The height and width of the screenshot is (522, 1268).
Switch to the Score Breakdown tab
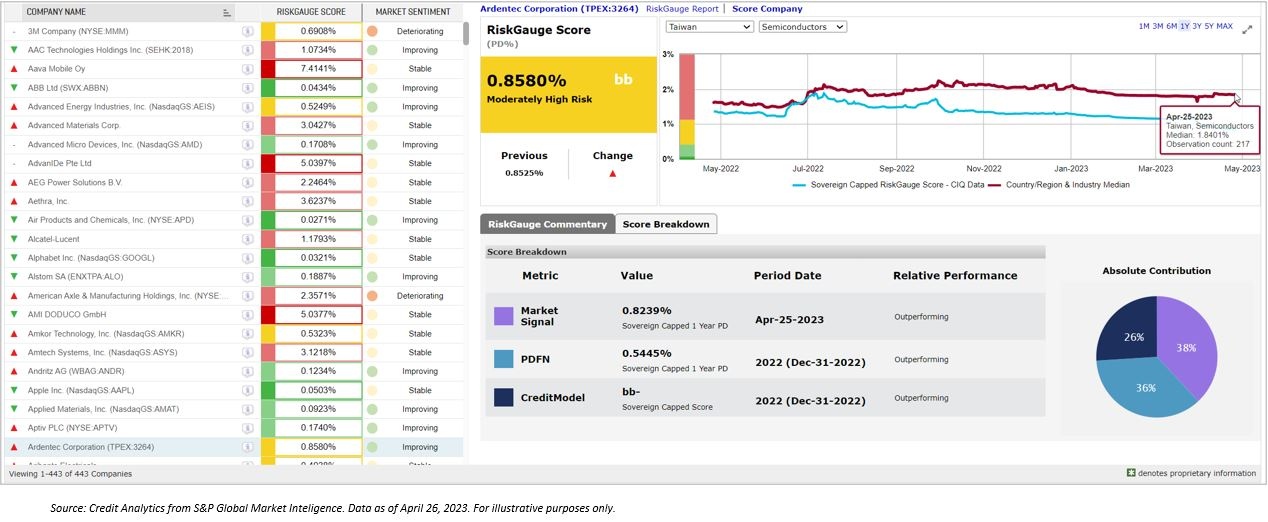(x=665, y=224)
